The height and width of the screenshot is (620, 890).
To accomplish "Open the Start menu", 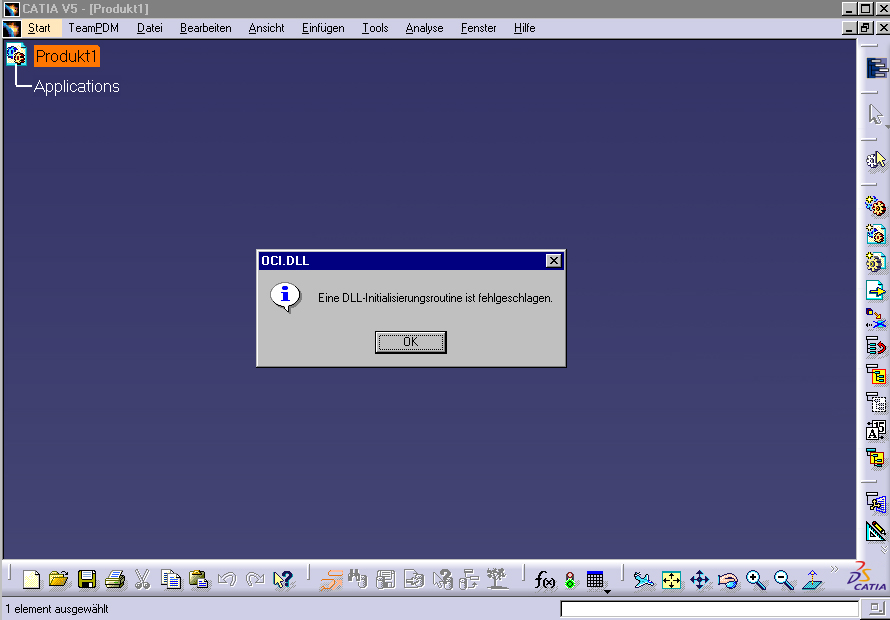I will click(x=39, y=28).
